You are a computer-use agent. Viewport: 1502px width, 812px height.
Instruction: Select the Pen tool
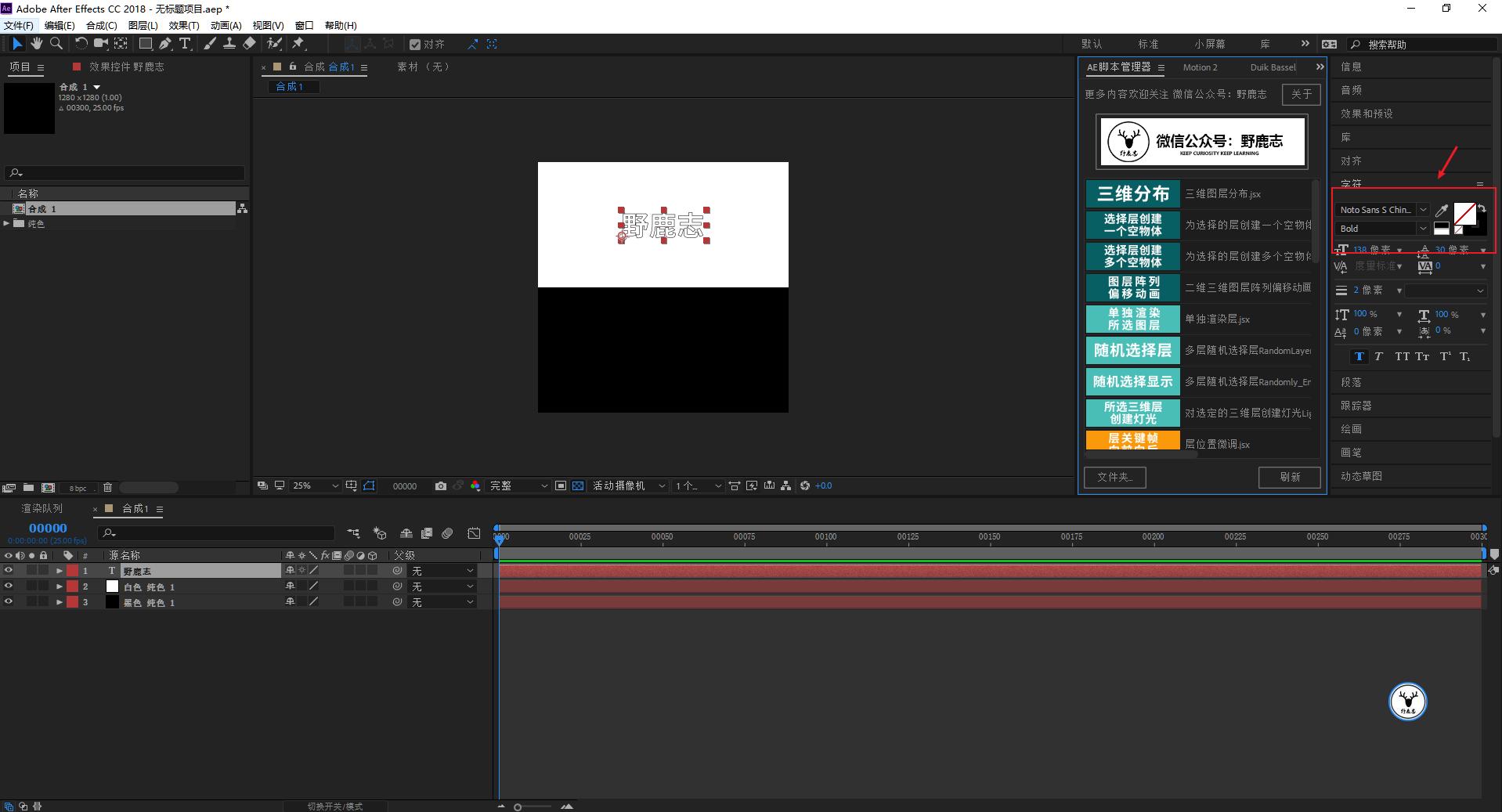165,44
